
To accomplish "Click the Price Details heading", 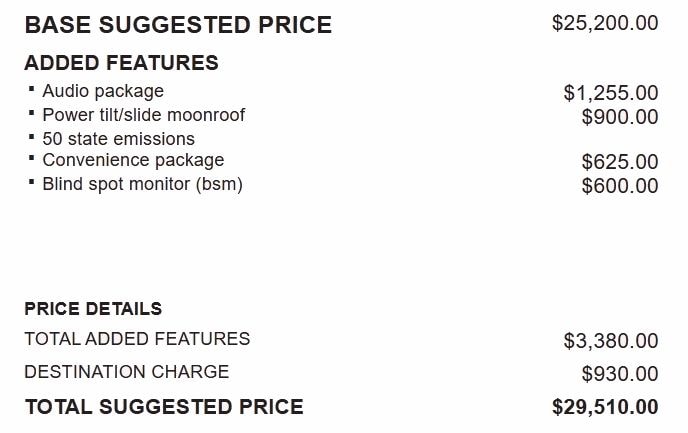I will point(93,309).
